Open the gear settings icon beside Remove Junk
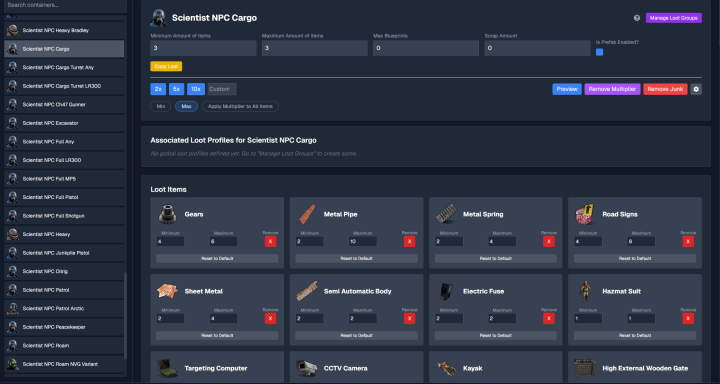 click(x=696, y=89)
